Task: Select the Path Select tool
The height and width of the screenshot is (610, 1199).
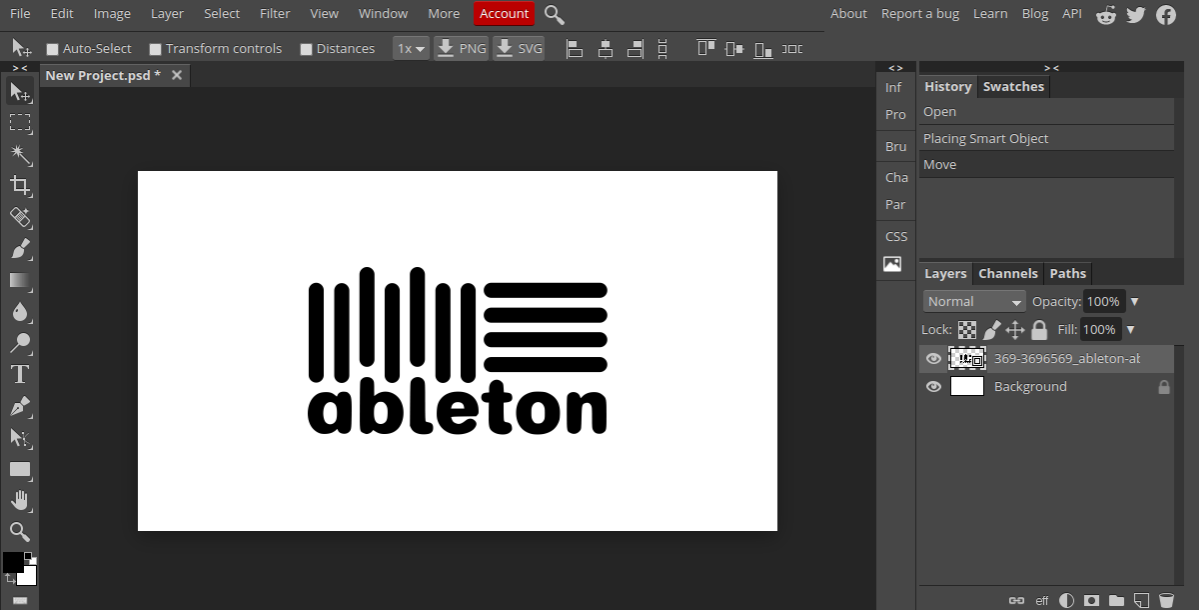Action: point(20,438)
